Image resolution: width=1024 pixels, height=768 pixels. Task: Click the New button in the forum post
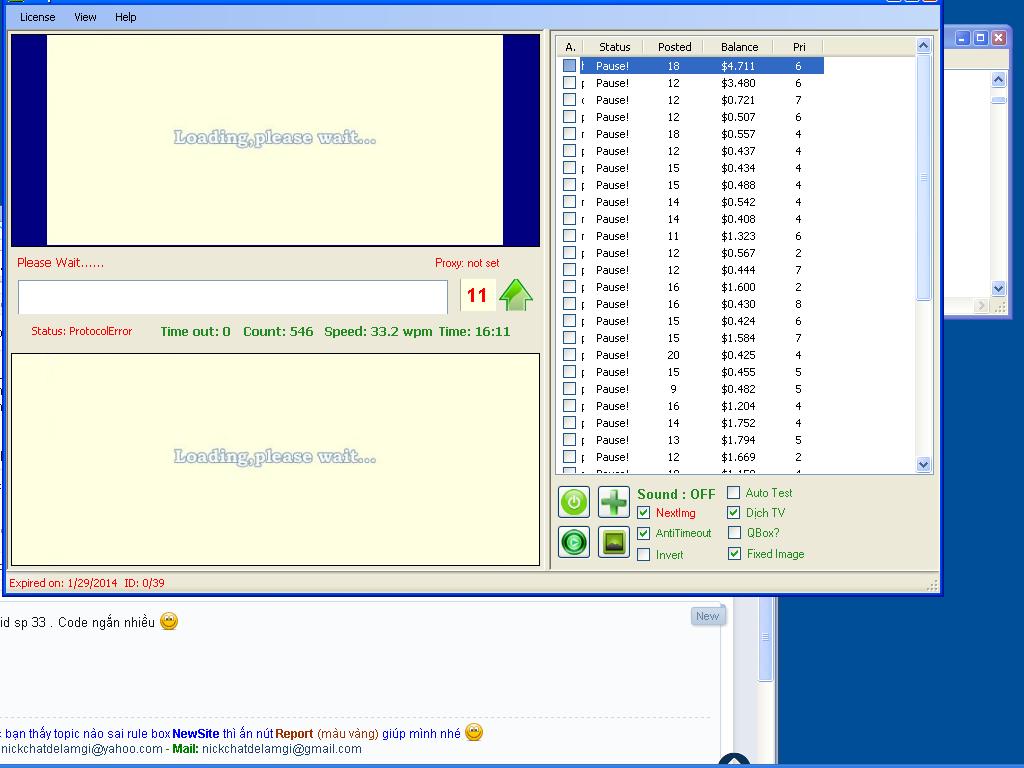point(707,616)
